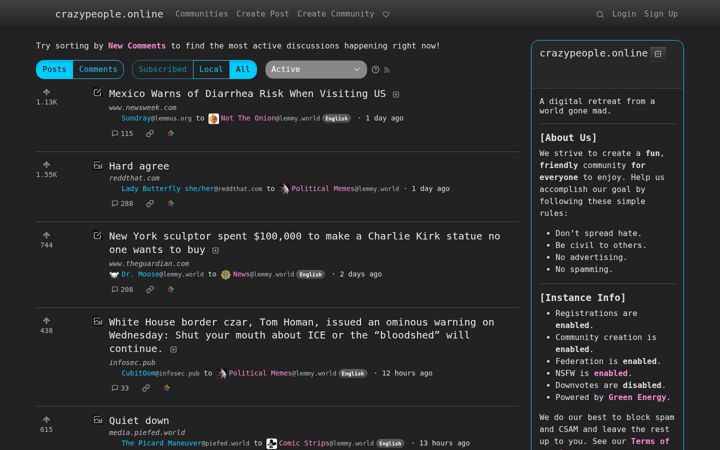The height and width of the screenshot is (450, 720).
Task: Visit www.theguardian.com source link
Action: coord(149,264)
